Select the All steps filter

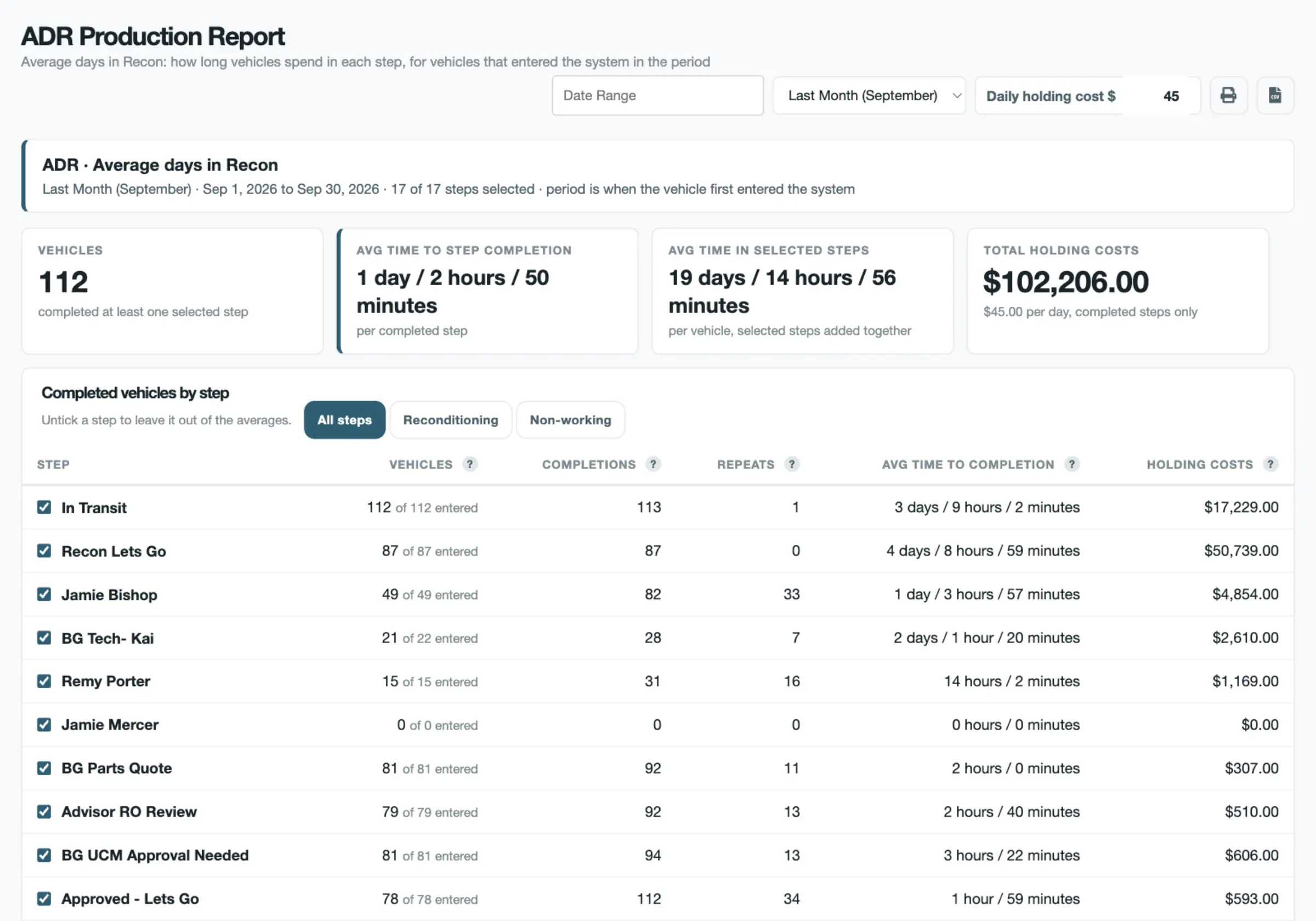pos(344,420)
